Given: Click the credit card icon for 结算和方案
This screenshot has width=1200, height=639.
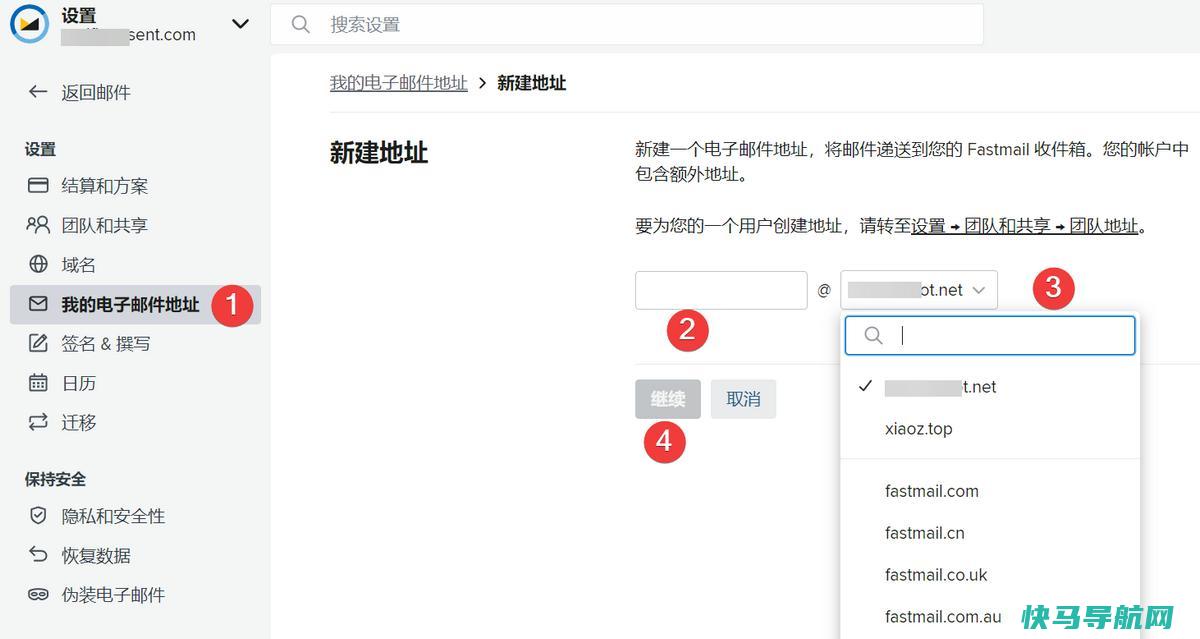Looking at the screenshot, I should click(38, 186).
